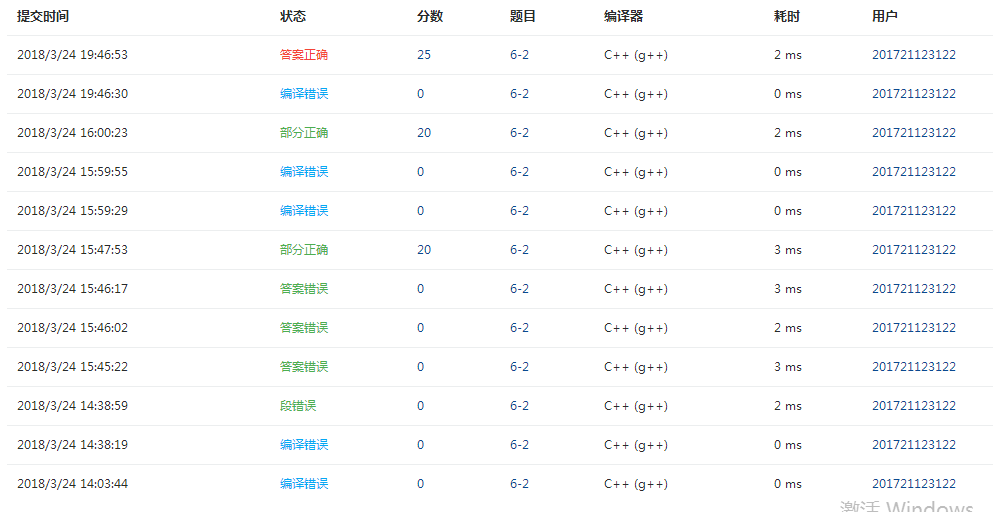Open 答案错误 status for 15:45:22 submission
The width and height of the screenshot is (993, 512).
click(304, 367)
